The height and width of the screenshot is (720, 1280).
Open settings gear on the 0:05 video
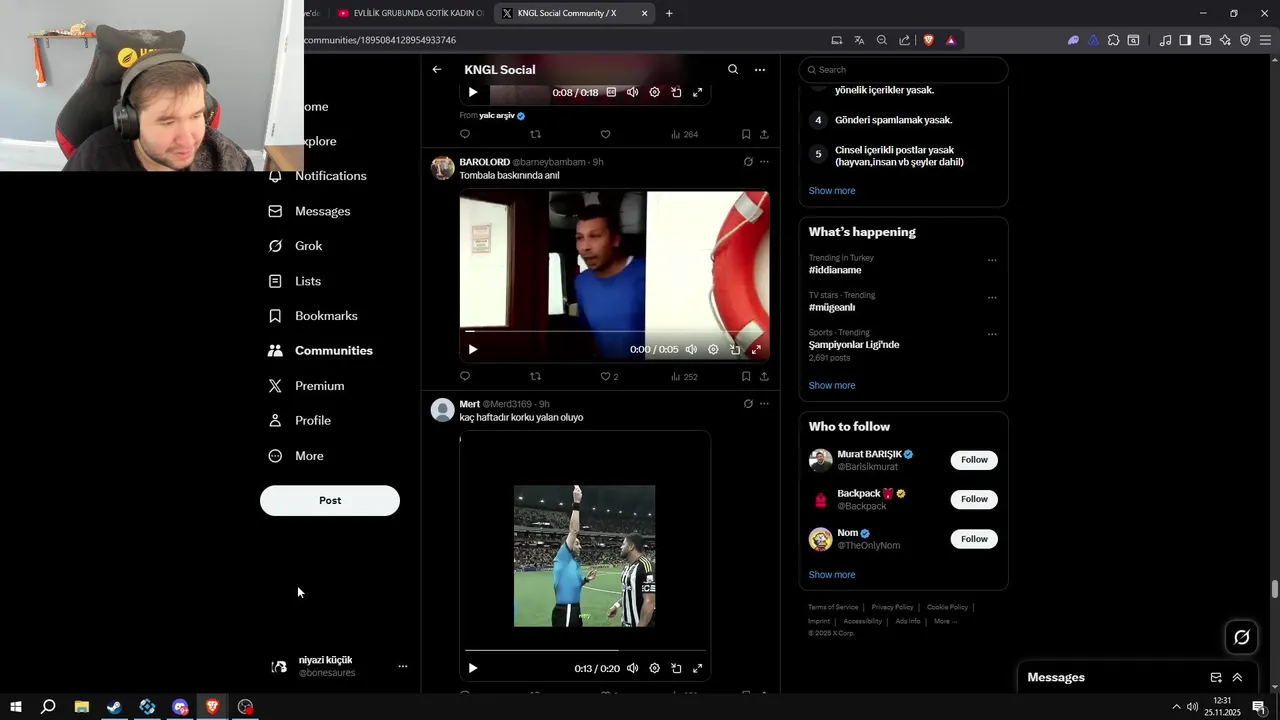click(x=713, y=349)
